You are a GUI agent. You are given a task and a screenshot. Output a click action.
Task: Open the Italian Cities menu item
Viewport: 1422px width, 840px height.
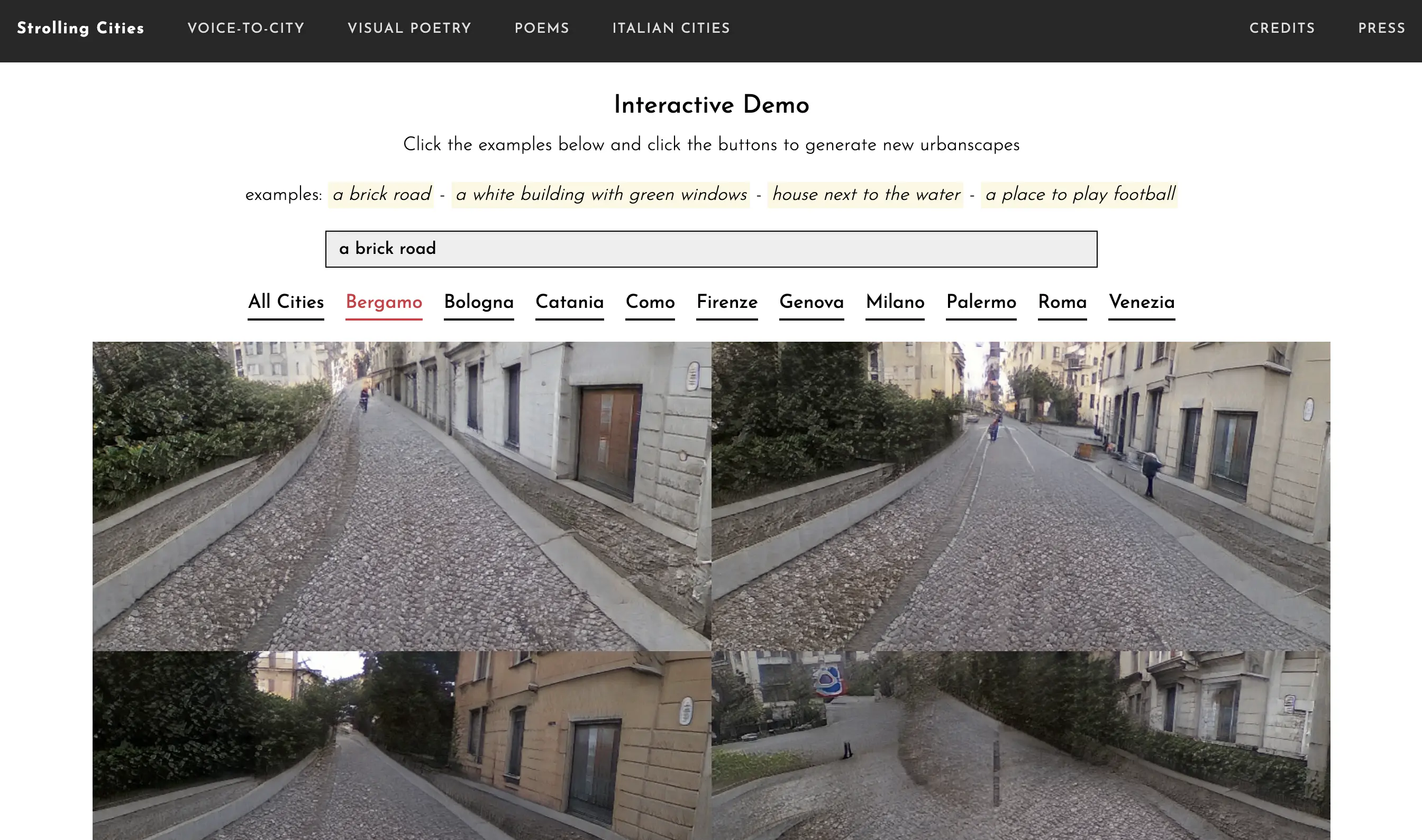tap(671, 29)
